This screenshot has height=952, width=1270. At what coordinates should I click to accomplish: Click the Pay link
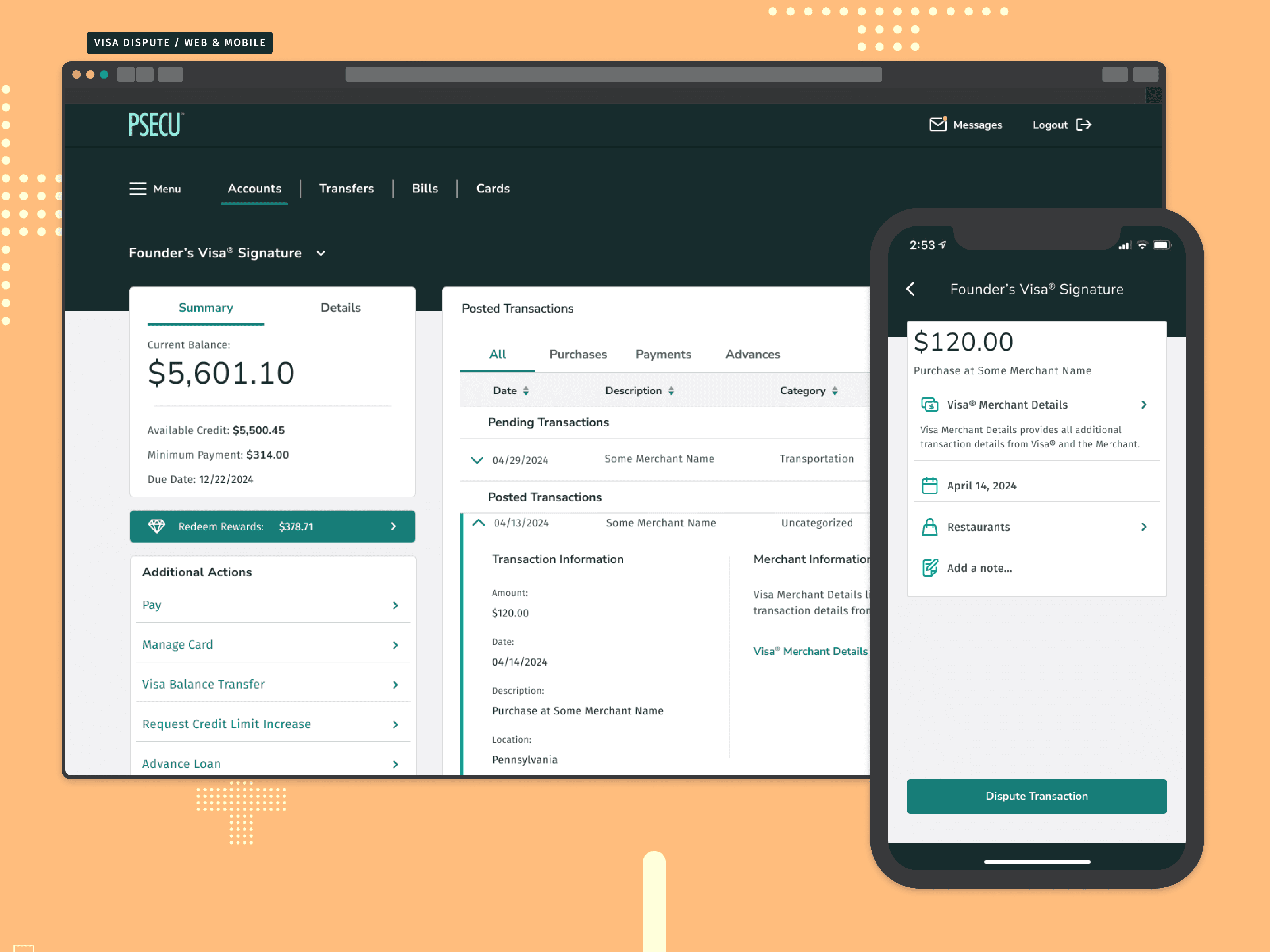coord(152,605)
